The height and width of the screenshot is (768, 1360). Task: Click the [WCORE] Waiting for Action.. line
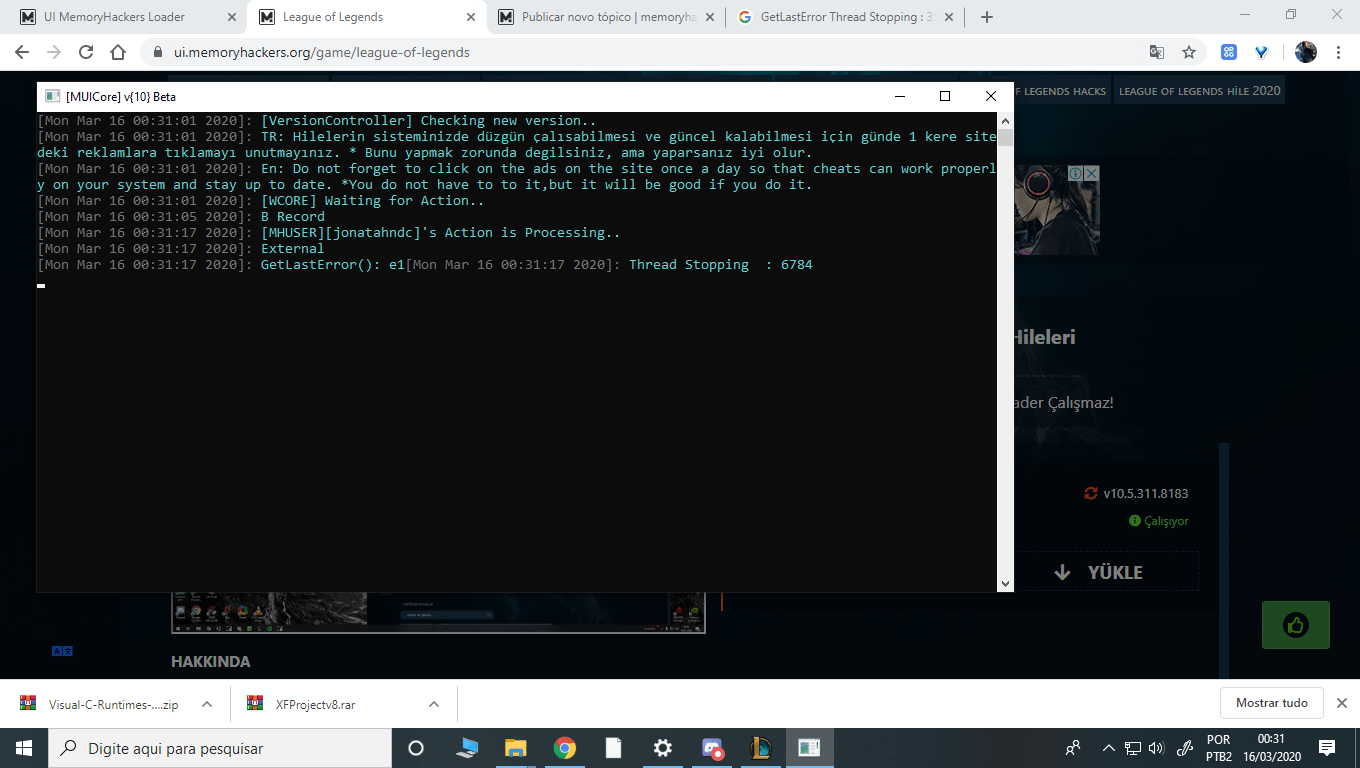(372, 201)
